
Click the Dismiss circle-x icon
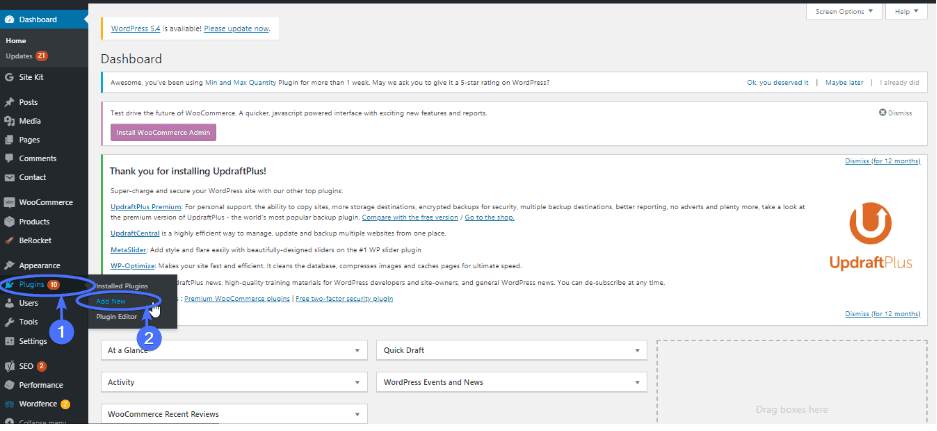click(882, 112)
